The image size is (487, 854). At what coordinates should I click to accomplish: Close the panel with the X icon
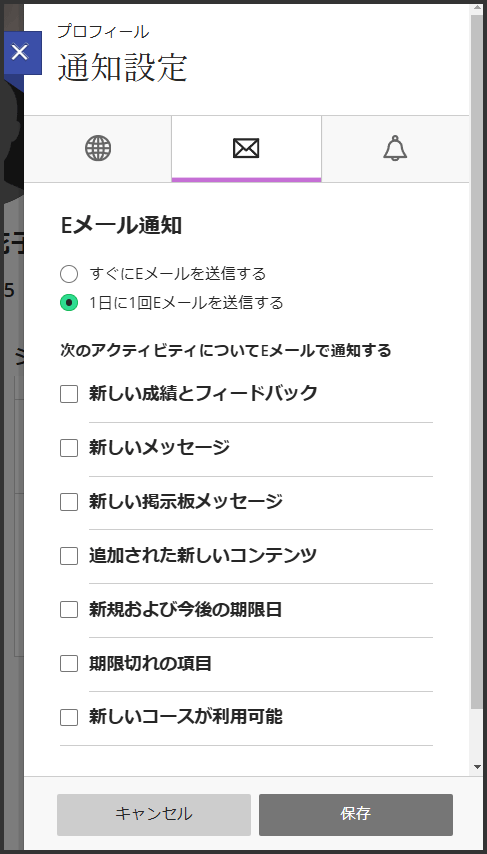[21, 53]
